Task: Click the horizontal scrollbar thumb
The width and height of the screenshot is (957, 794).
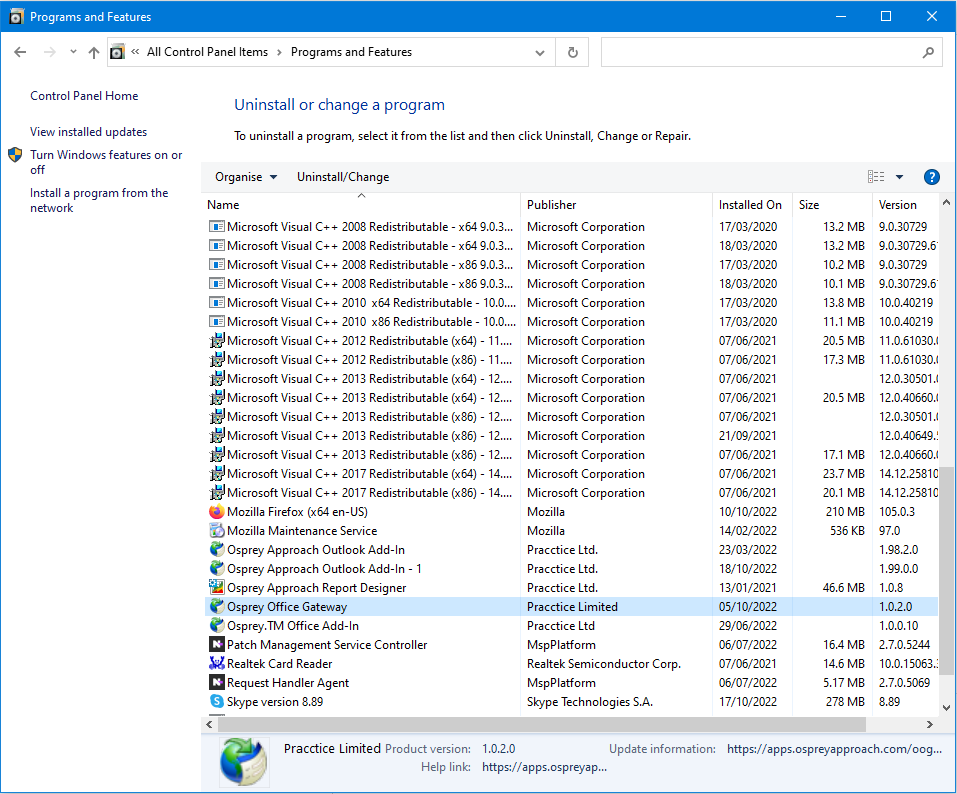Action: coord(542,724)
